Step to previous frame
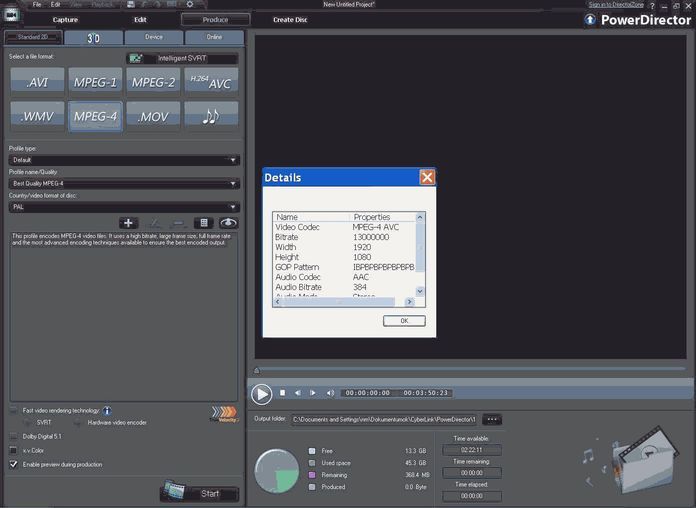Screen dimensions: 696x508 [x=298, y=393]
